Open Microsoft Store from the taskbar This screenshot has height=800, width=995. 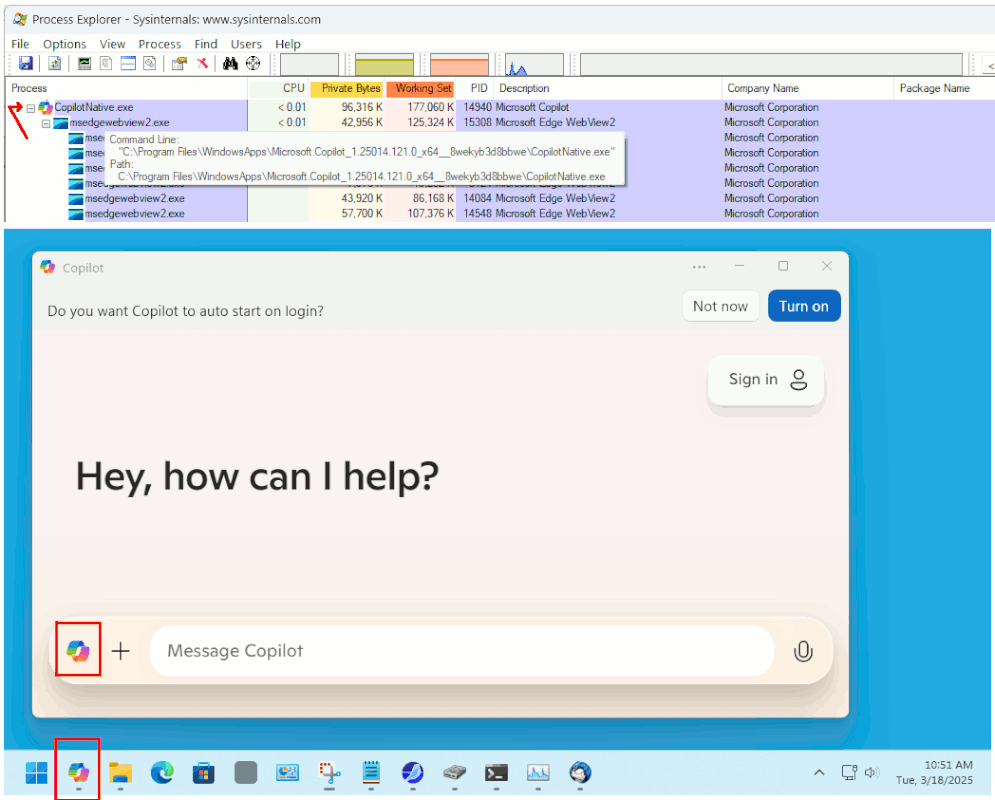(204, 773)
